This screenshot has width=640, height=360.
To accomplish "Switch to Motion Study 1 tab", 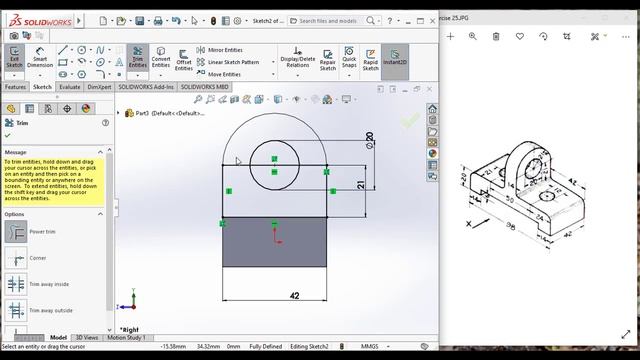I will [127, 338].
